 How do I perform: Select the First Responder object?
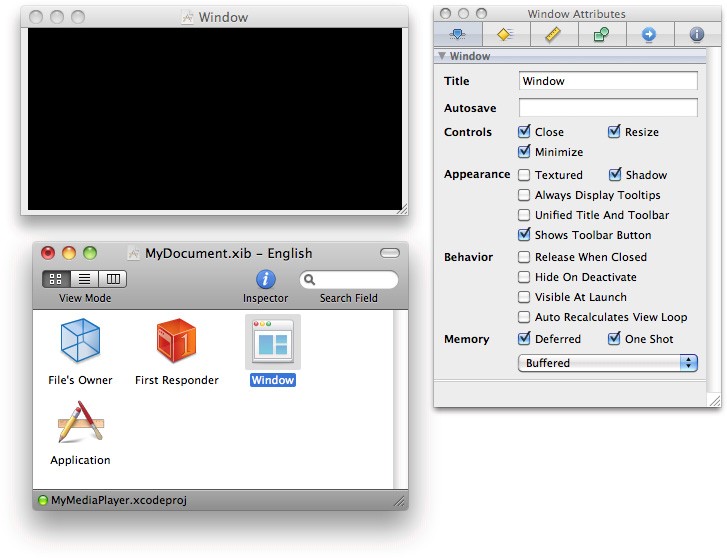pyautogui.click(x=176, y=341)
